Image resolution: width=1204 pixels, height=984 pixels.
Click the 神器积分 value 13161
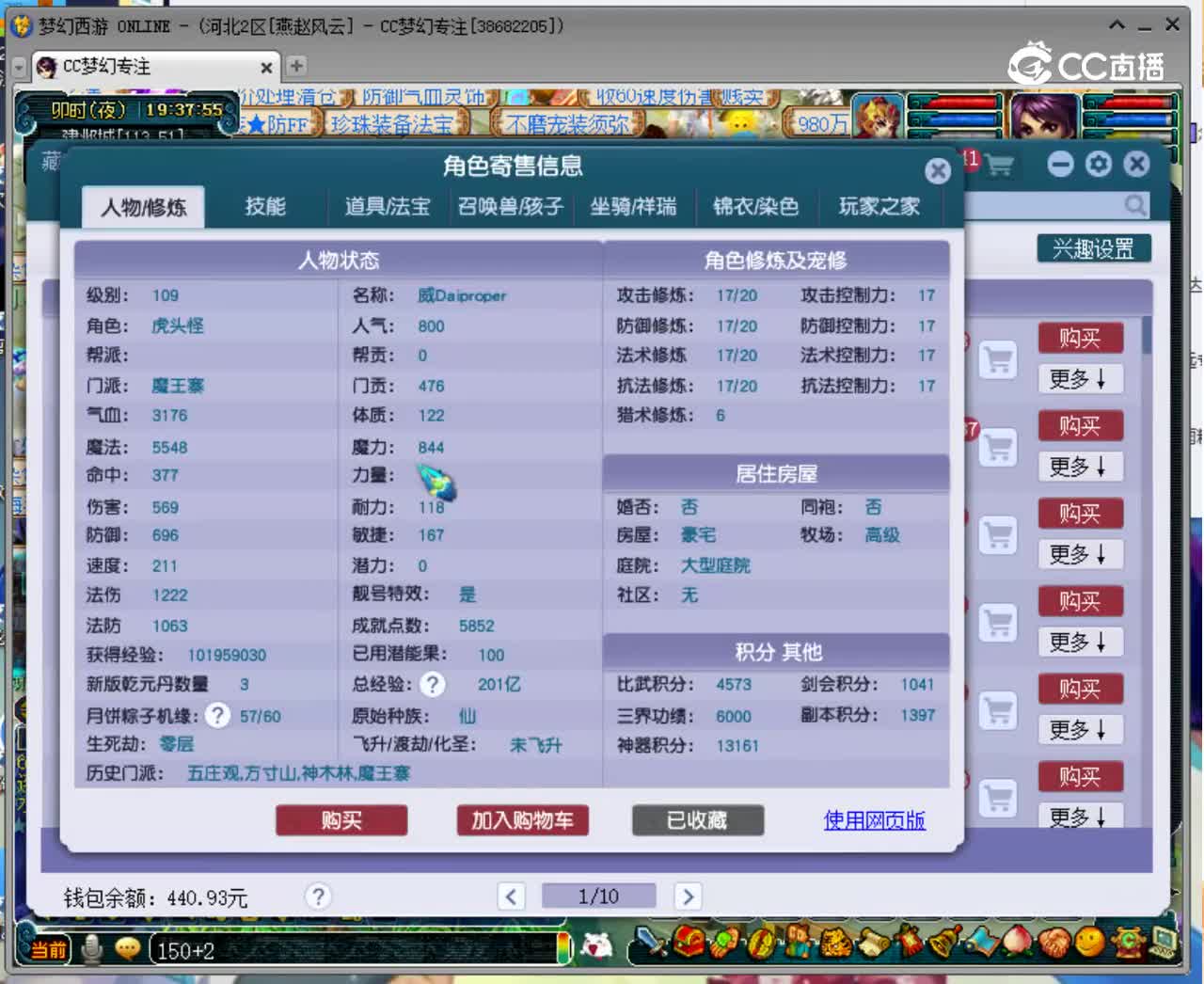(737, 745)
